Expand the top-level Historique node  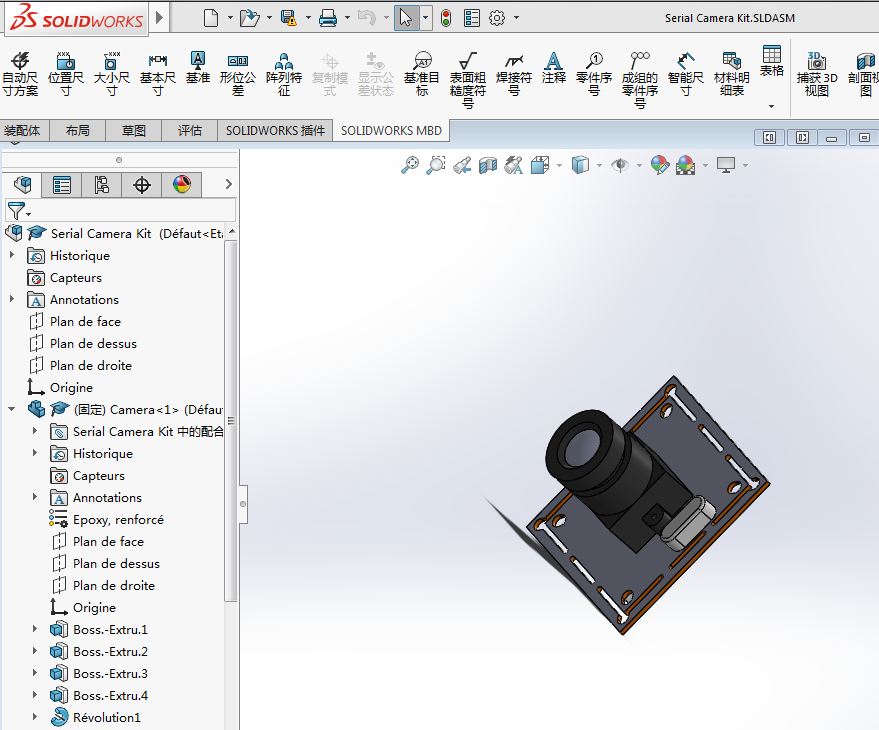pos(12,255)
